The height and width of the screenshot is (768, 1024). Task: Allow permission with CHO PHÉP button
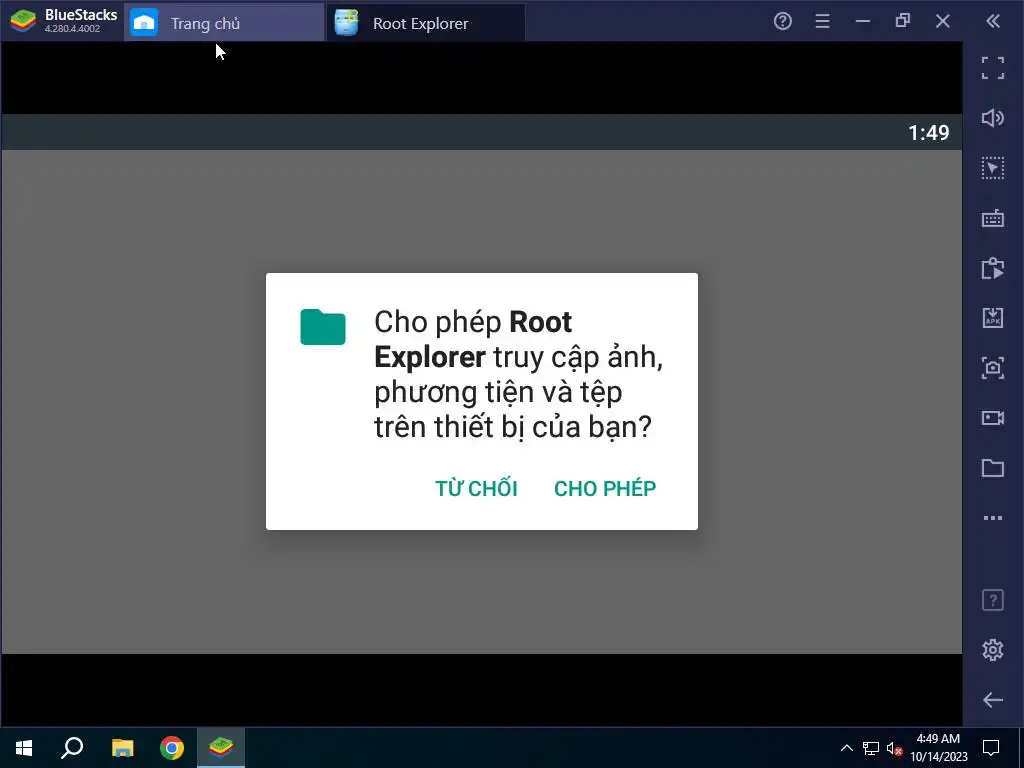[x=605, y=488]
